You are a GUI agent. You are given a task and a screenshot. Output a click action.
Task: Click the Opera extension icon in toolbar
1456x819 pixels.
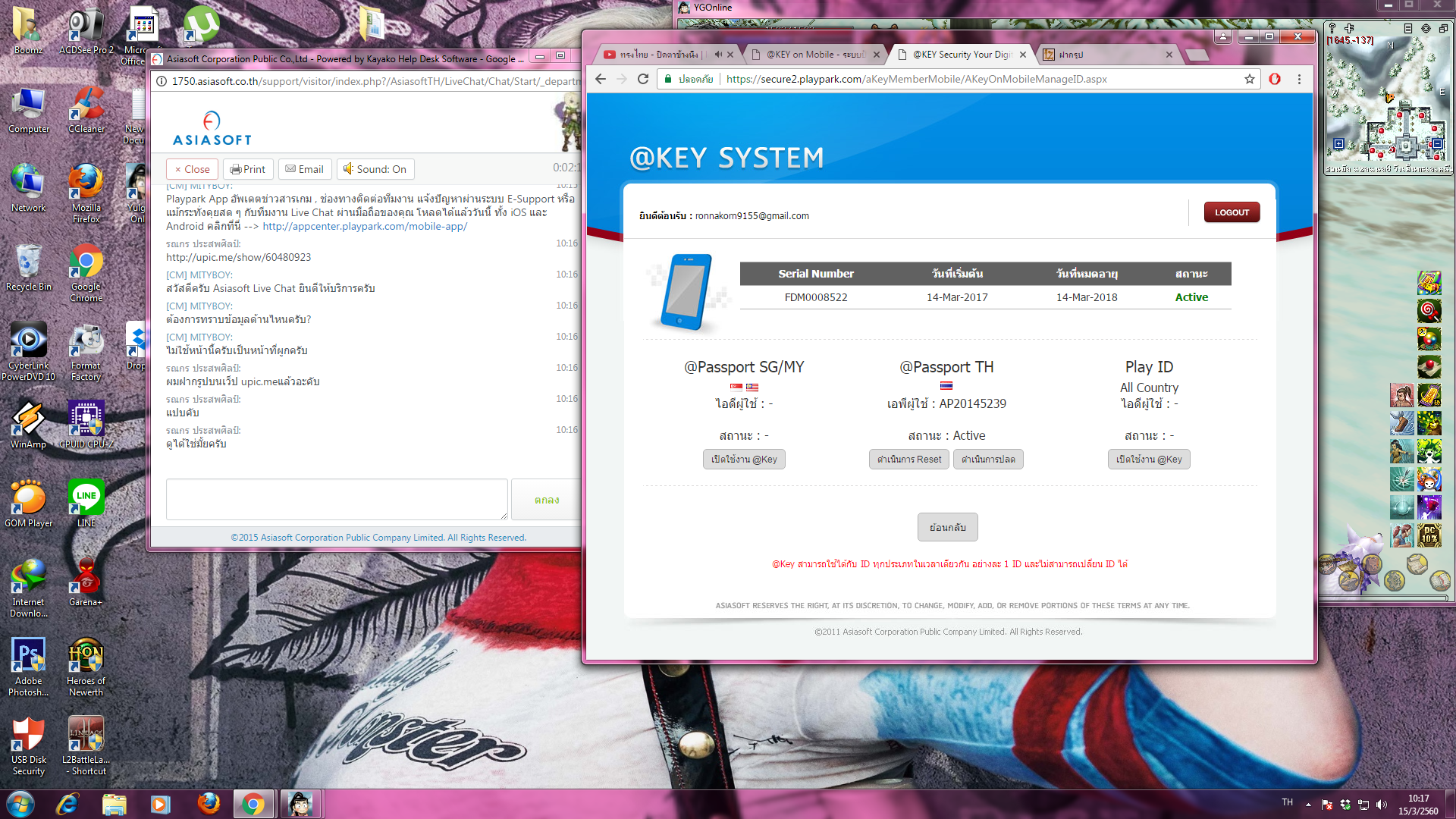pos(1275,79)
